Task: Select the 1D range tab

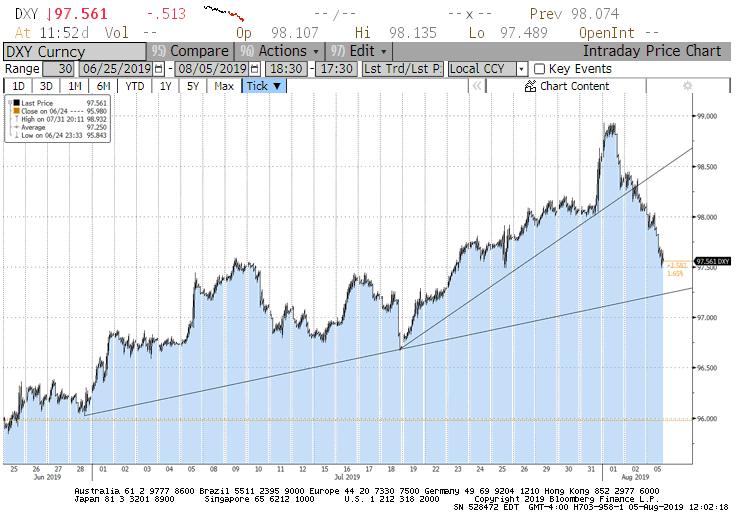Action: pyautogui.click(x=18, y=86)
